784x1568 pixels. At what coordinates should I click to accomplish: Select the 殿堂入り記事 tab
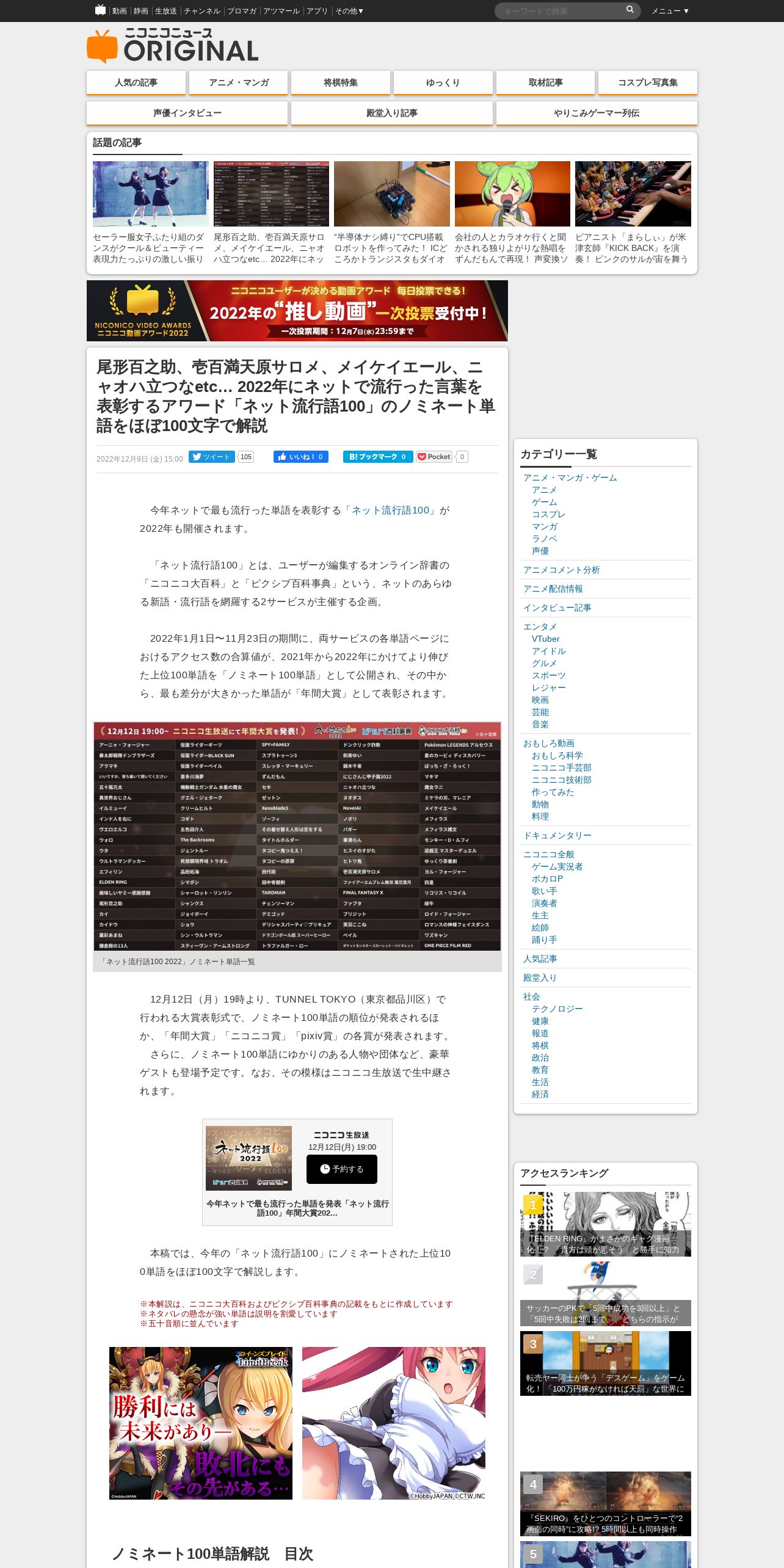392,113
